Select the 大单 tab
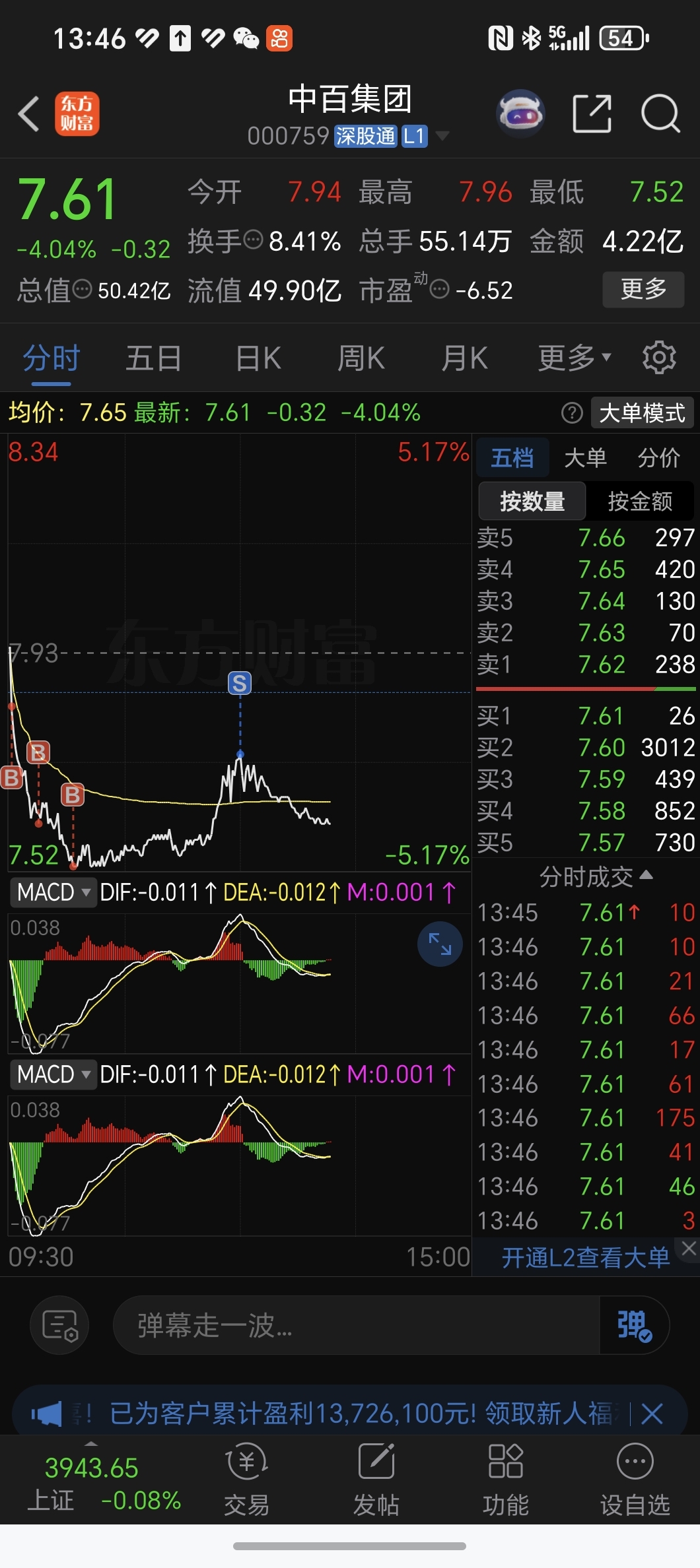 (x=585, y=457)
